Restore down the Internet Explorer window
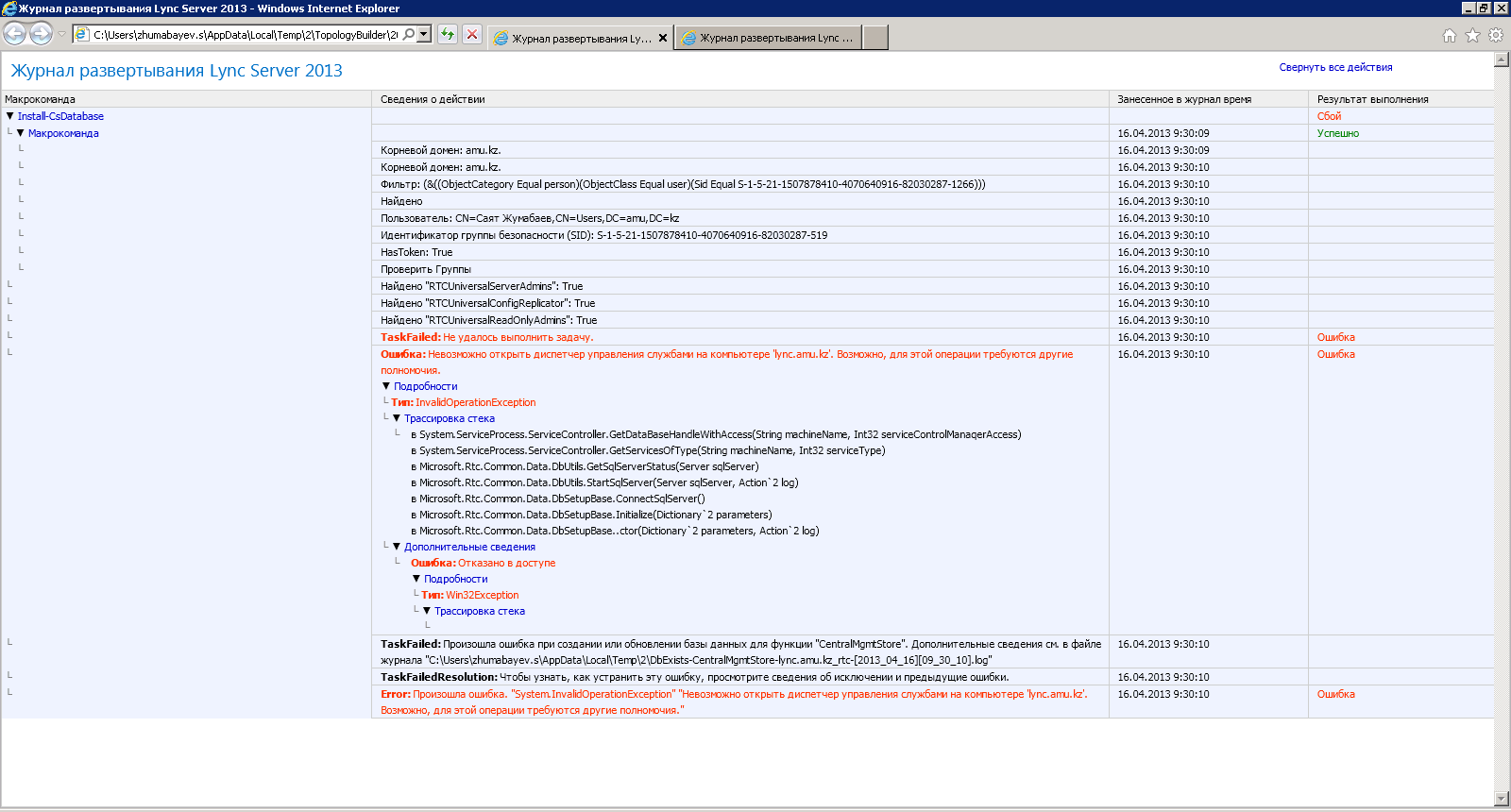The width and height of the screenshot is (1511, 812). click(1484, 8)
